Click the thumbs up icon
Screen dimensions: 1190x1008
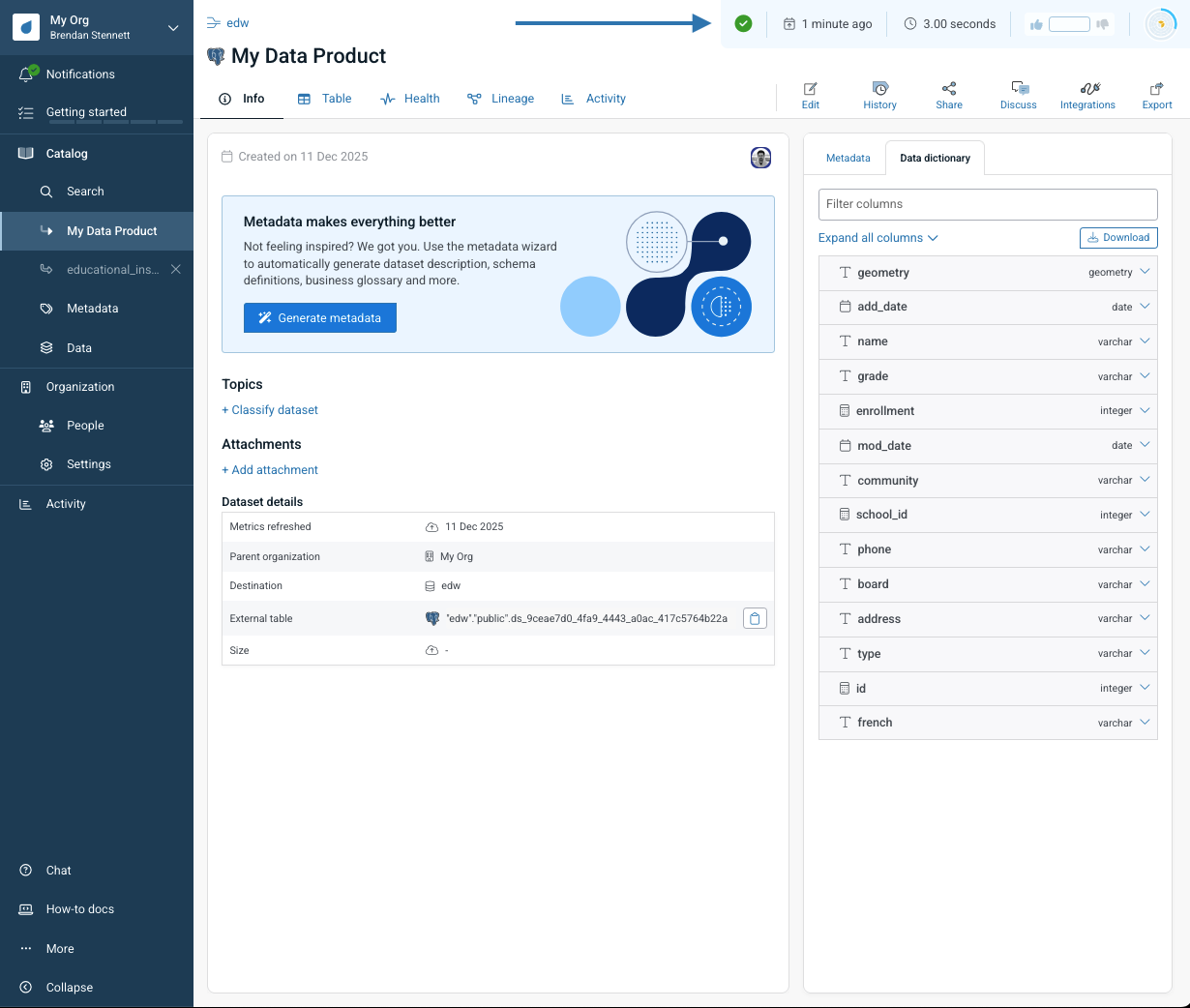point(1036,24)
